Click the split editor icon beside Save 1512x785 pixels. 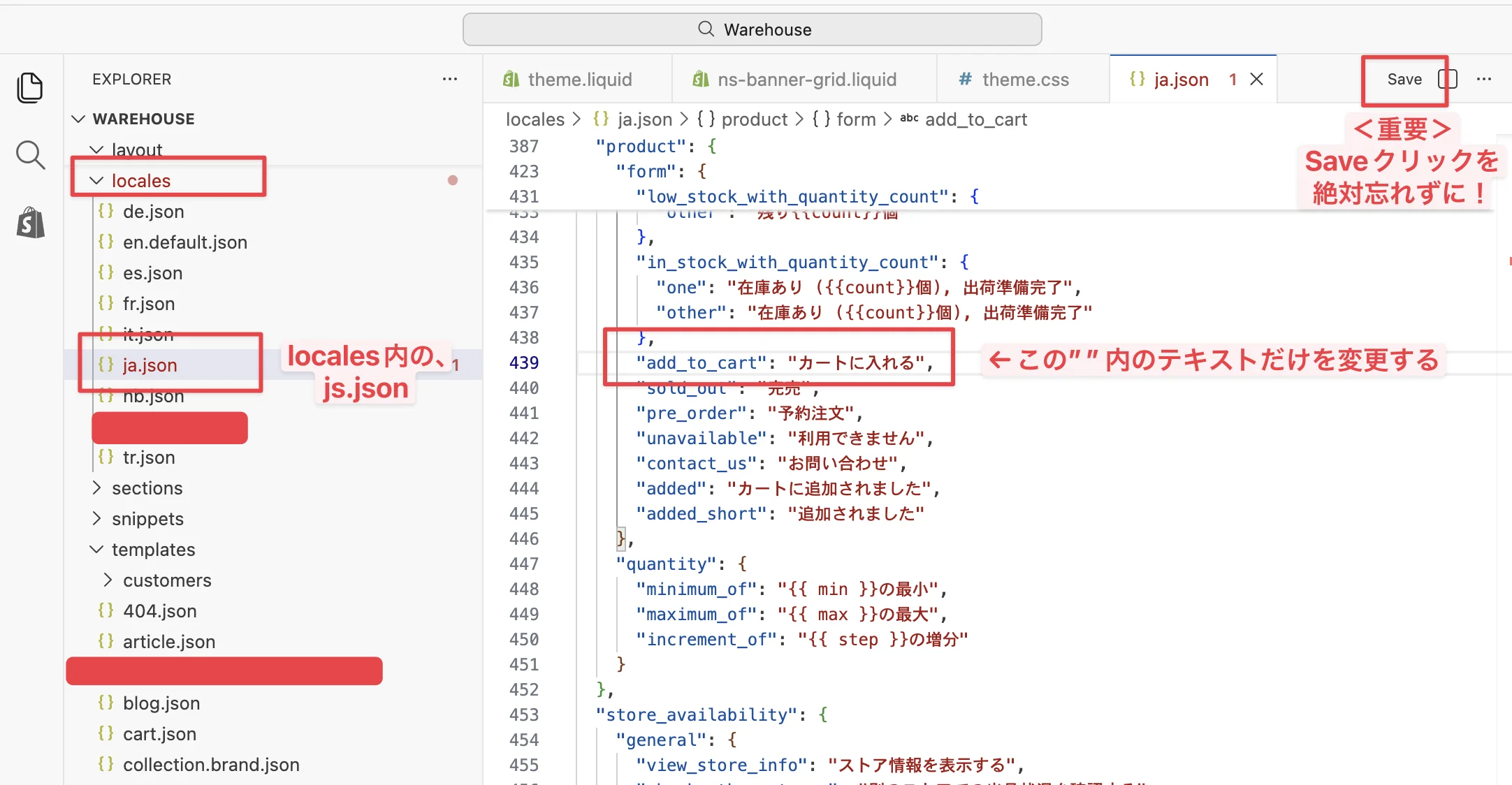(1448, 79)
